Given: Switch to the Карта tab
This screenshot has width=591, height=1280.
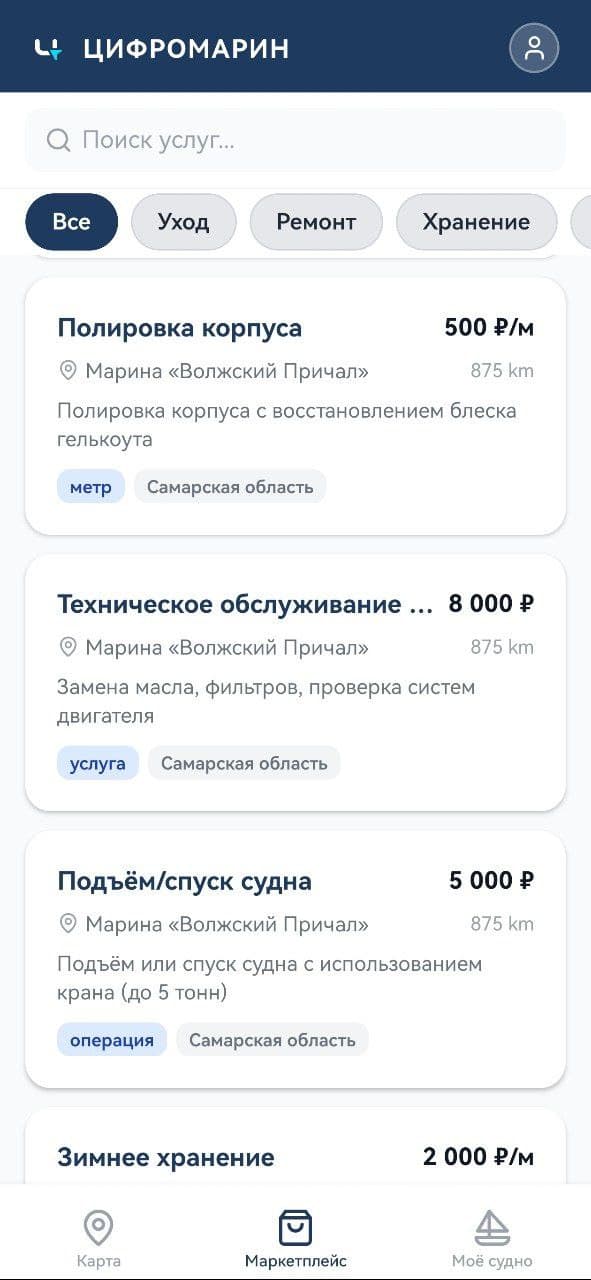Looking at the screenshot, I should coord(98,1235).
